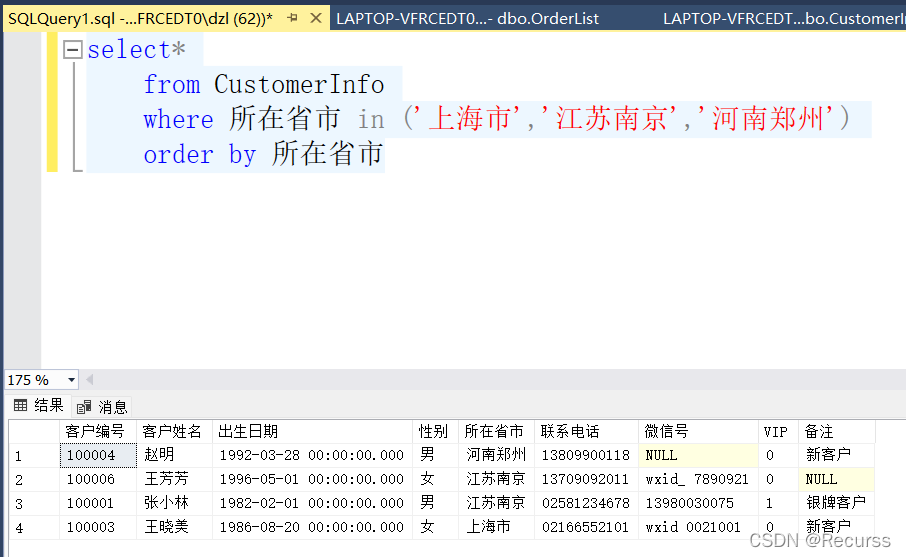Click the 客户编号 column header

98,431
